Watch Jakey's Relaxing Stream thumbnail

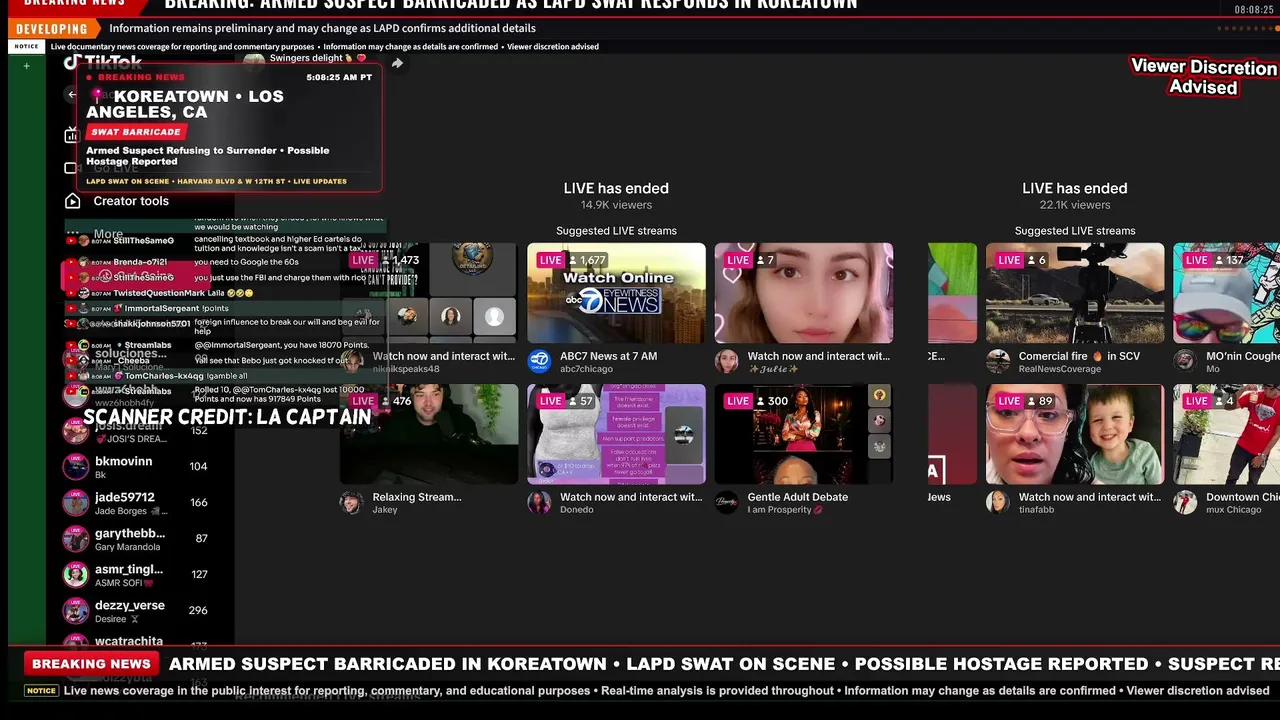pyautogui.click(x=429, y=434)
